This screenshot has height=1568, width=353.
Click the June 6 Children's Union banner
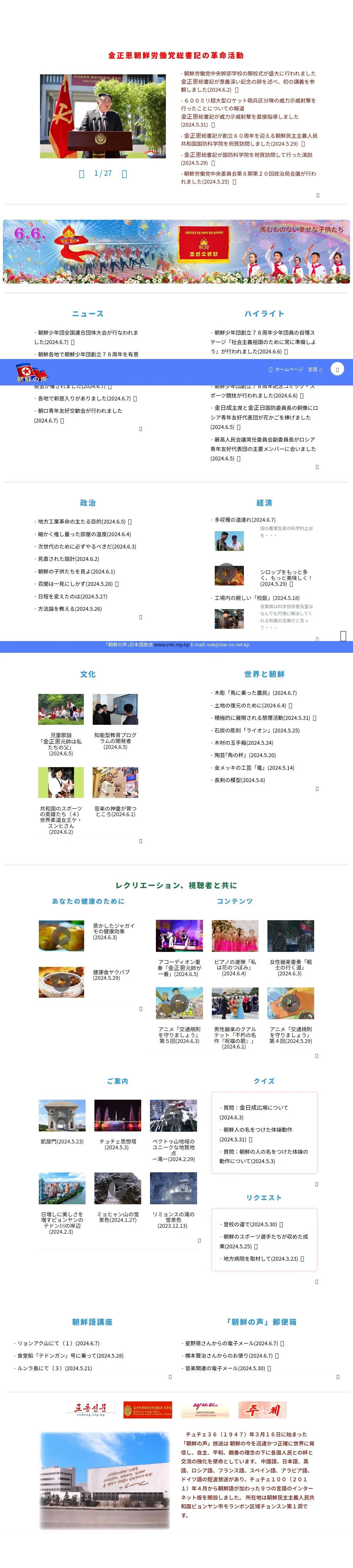176,251
